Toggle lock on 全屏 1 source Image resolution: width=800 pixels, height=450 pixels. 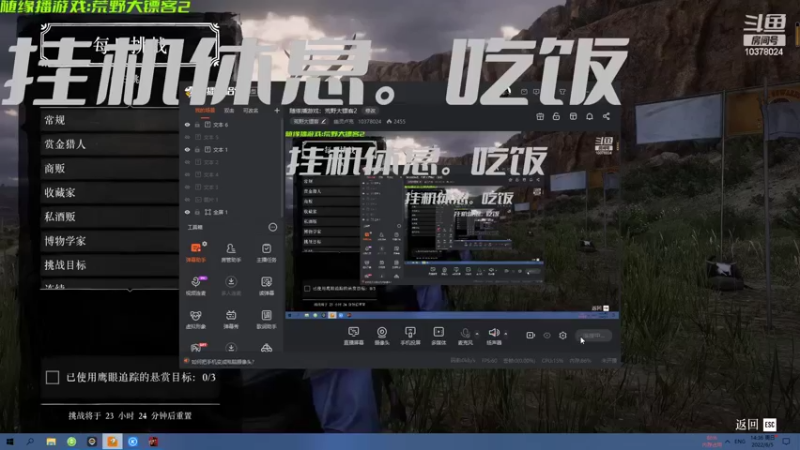pyautogui.click(x=197, y=212)
